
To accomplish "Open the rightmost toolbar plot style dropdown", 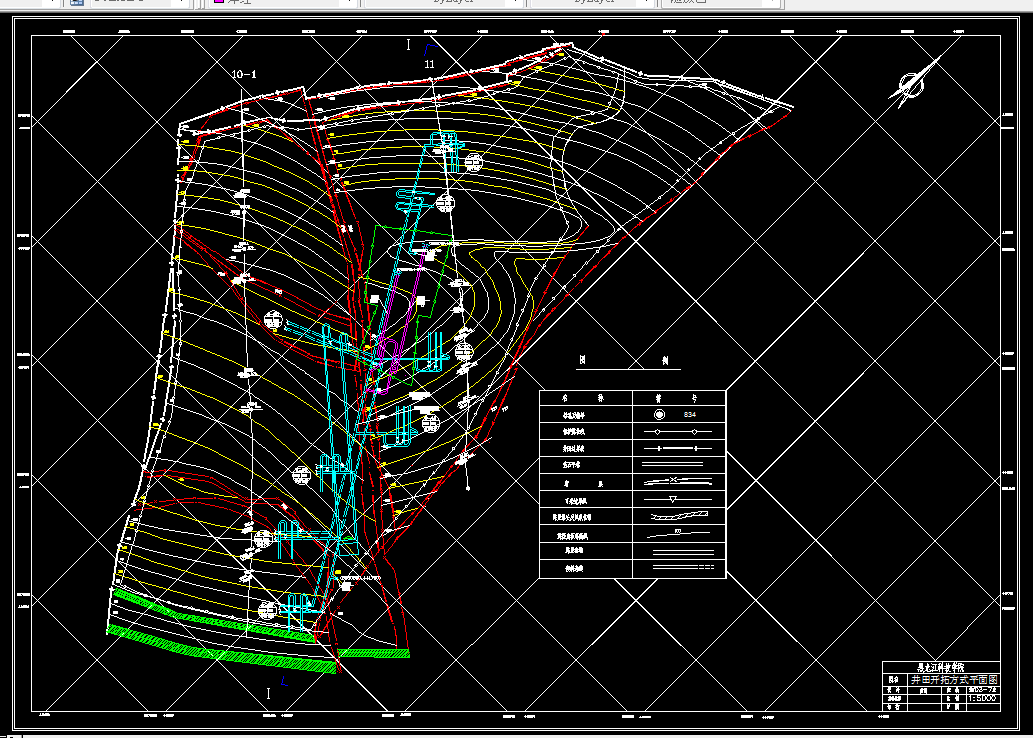I will point(769,3).
